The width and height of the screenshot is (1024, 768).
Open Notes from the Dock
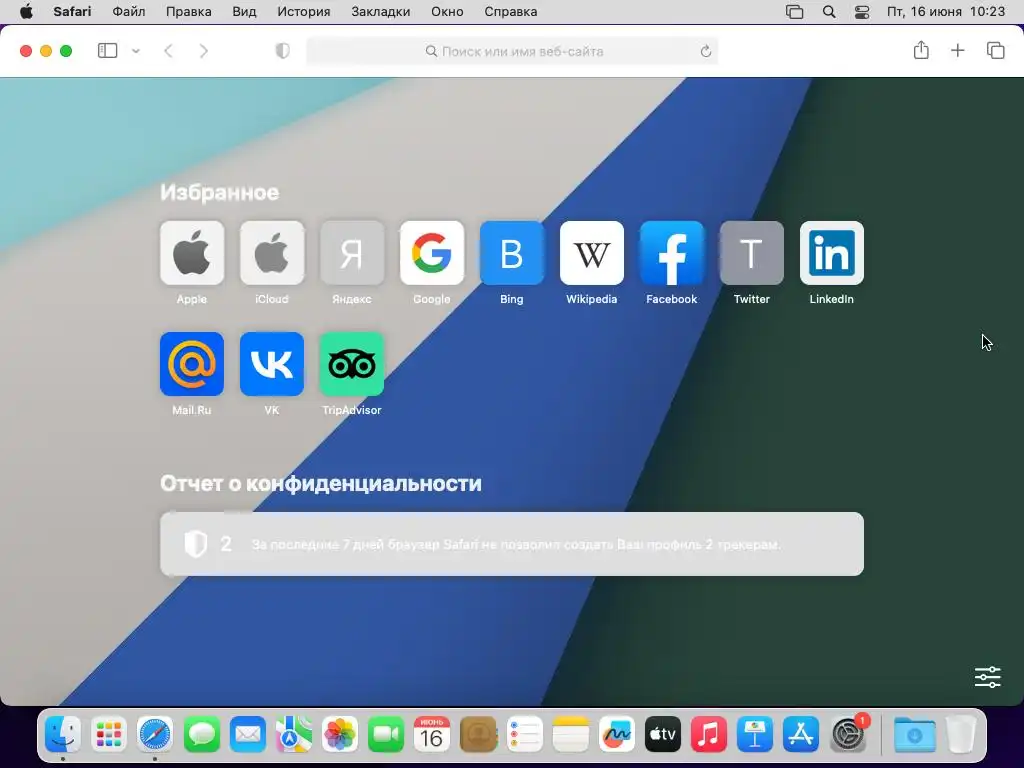[x=570, y=735]
